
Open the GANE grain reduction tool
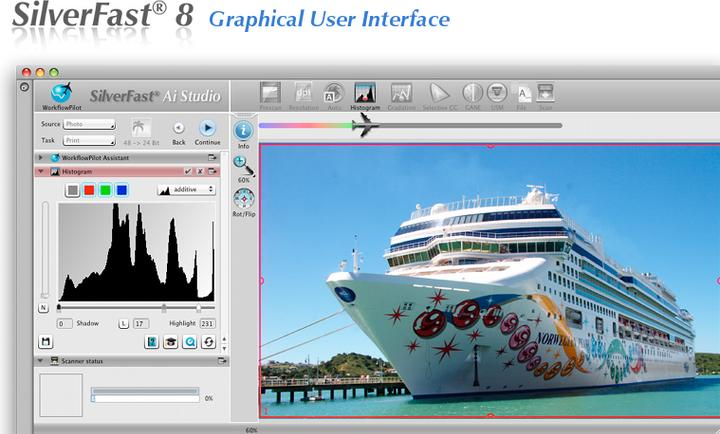[x=472, y=93]
